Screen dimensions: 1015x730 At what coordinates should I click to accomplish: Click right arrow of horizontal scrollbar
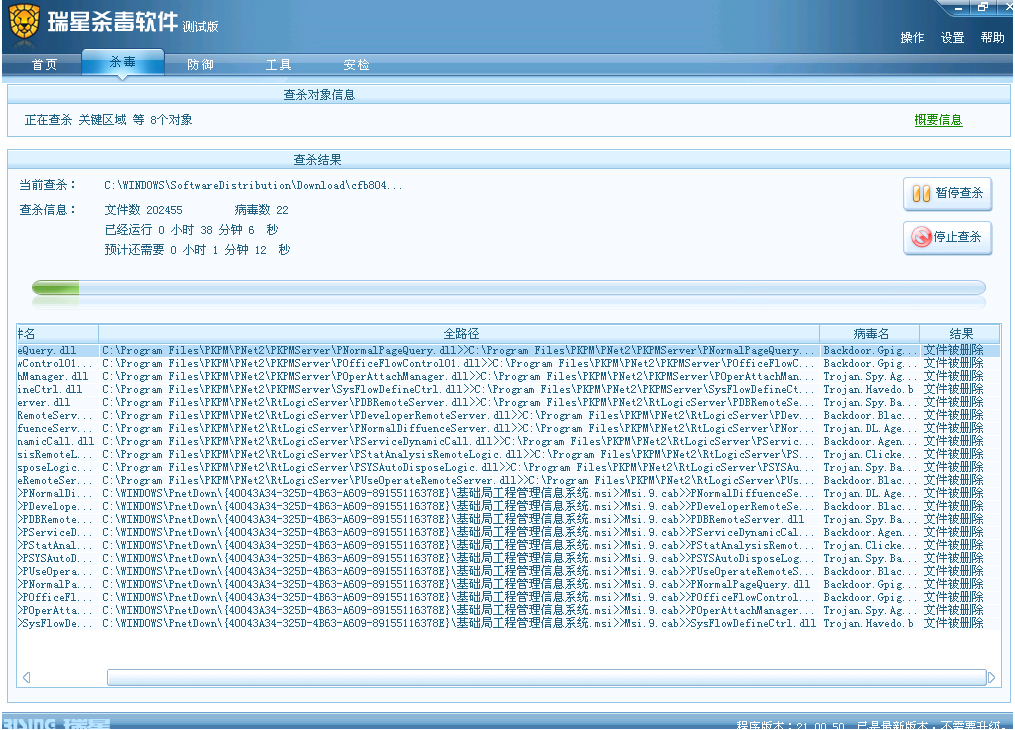[991, 678]
